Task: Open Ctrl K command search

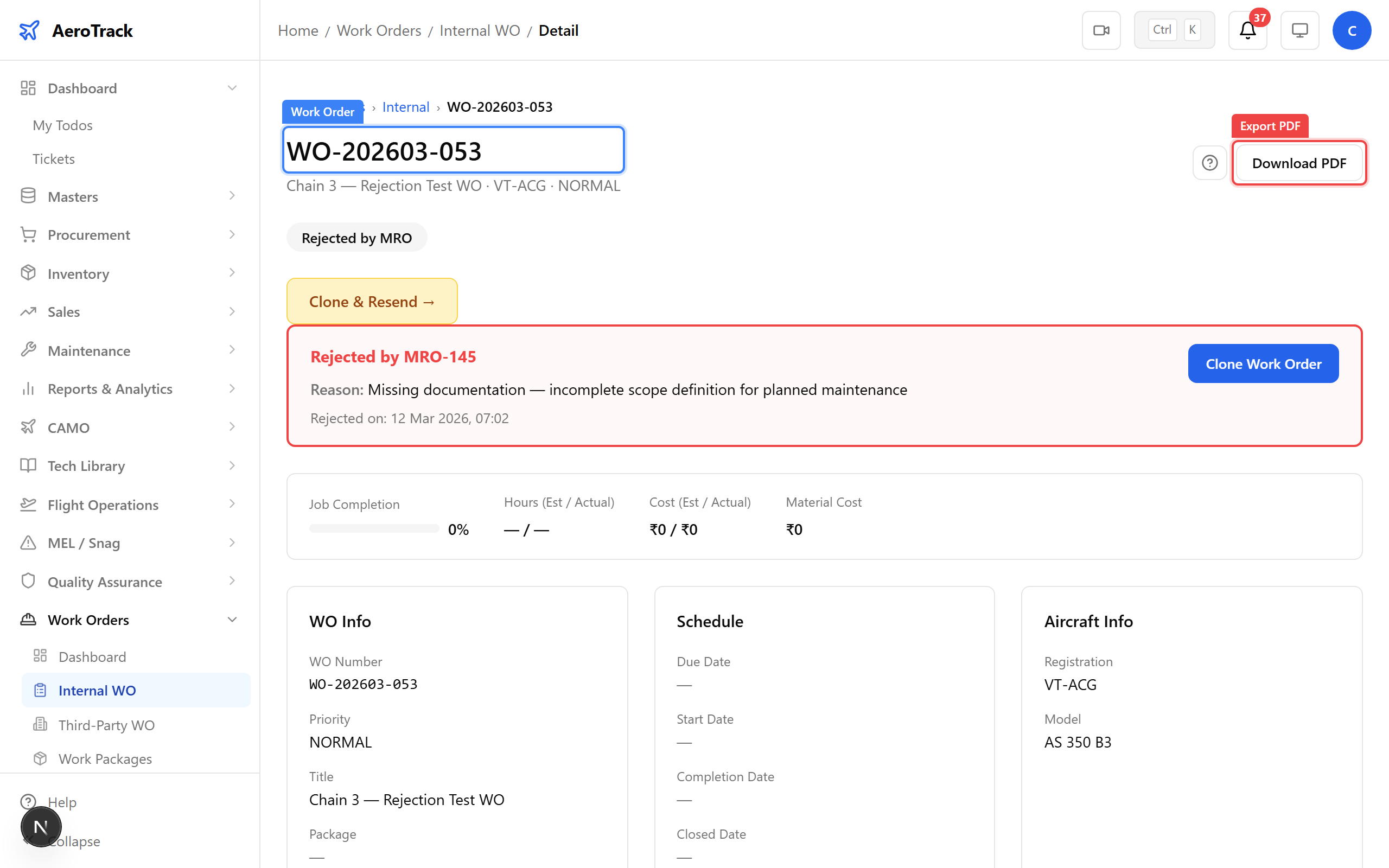Action: [1174, 30]
